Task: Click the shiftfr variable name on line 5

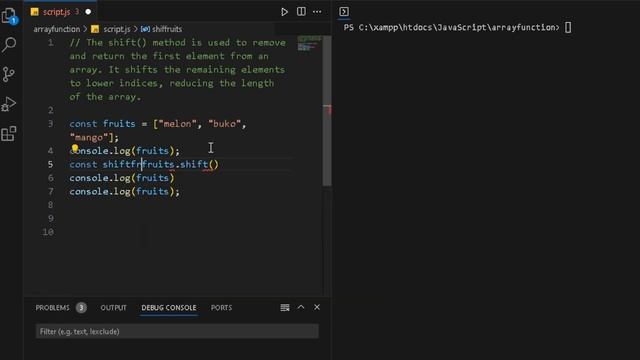Action: [x=122, y=164]
